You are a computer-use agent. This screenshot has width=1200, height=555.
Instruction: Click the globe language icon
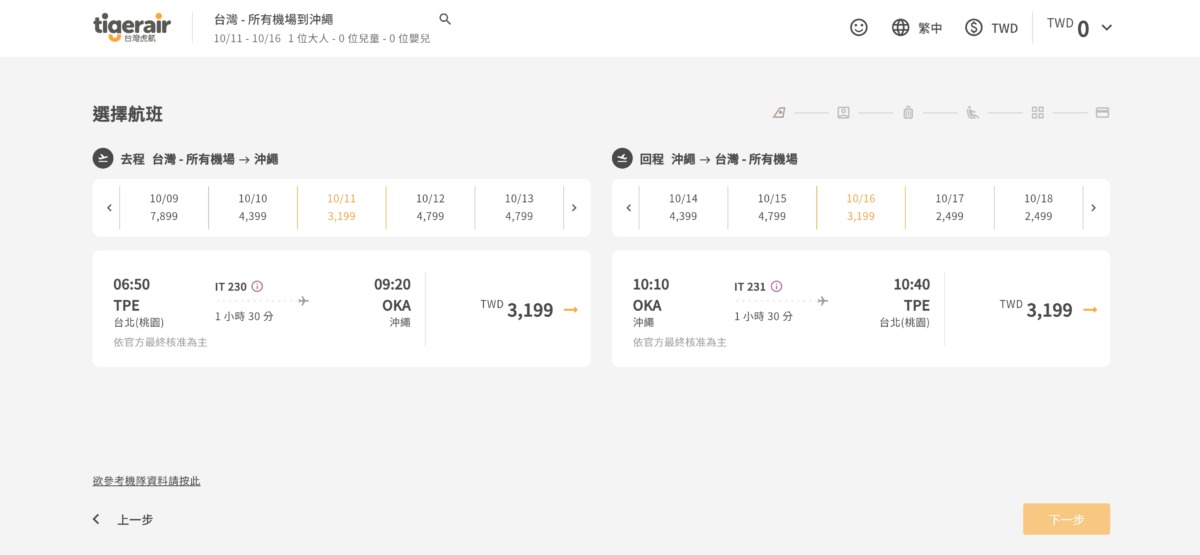coord(900,28)
